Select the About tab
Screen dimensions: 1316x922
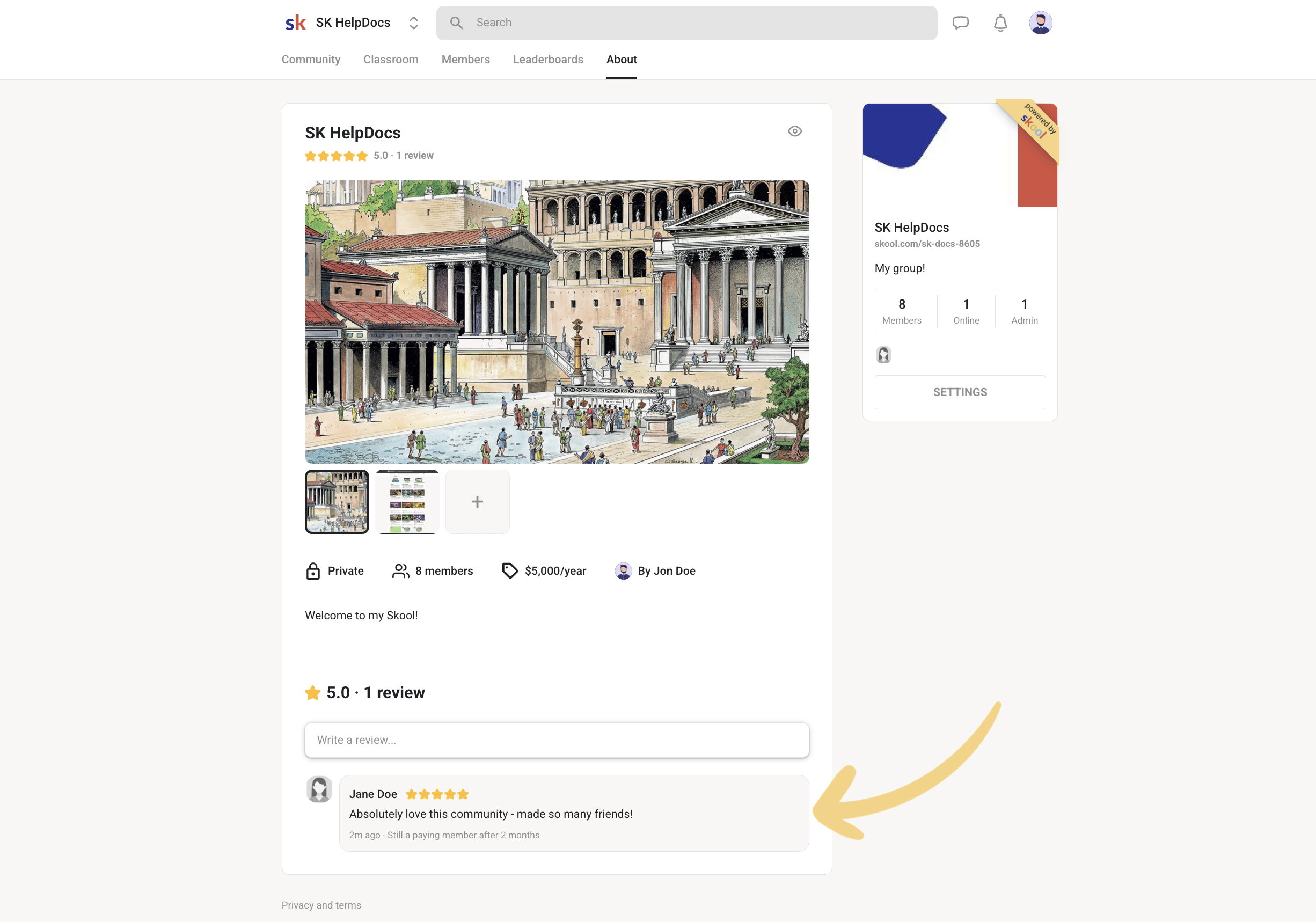click(622, 60)
